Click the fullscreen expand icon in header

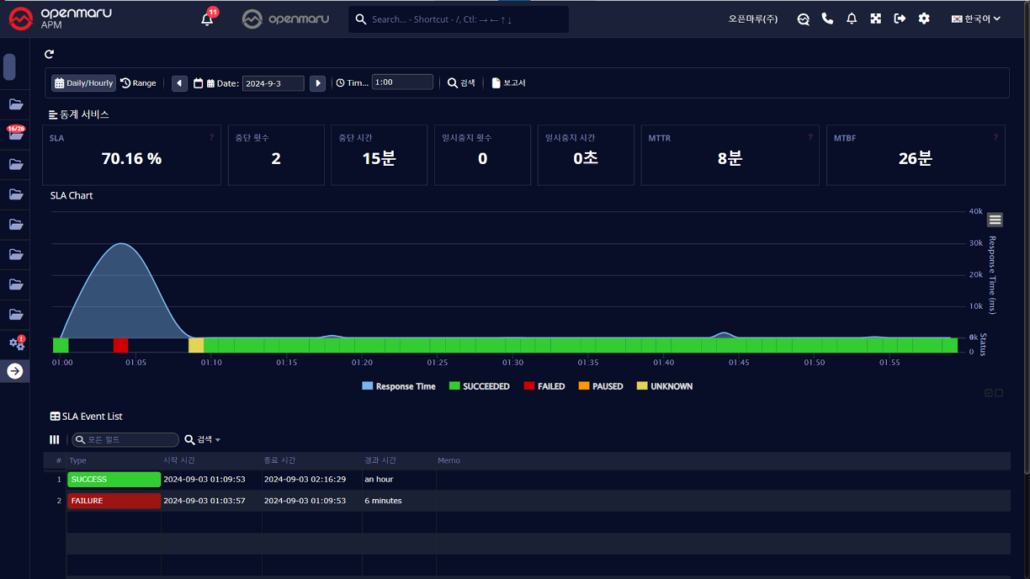pos(876,19)
